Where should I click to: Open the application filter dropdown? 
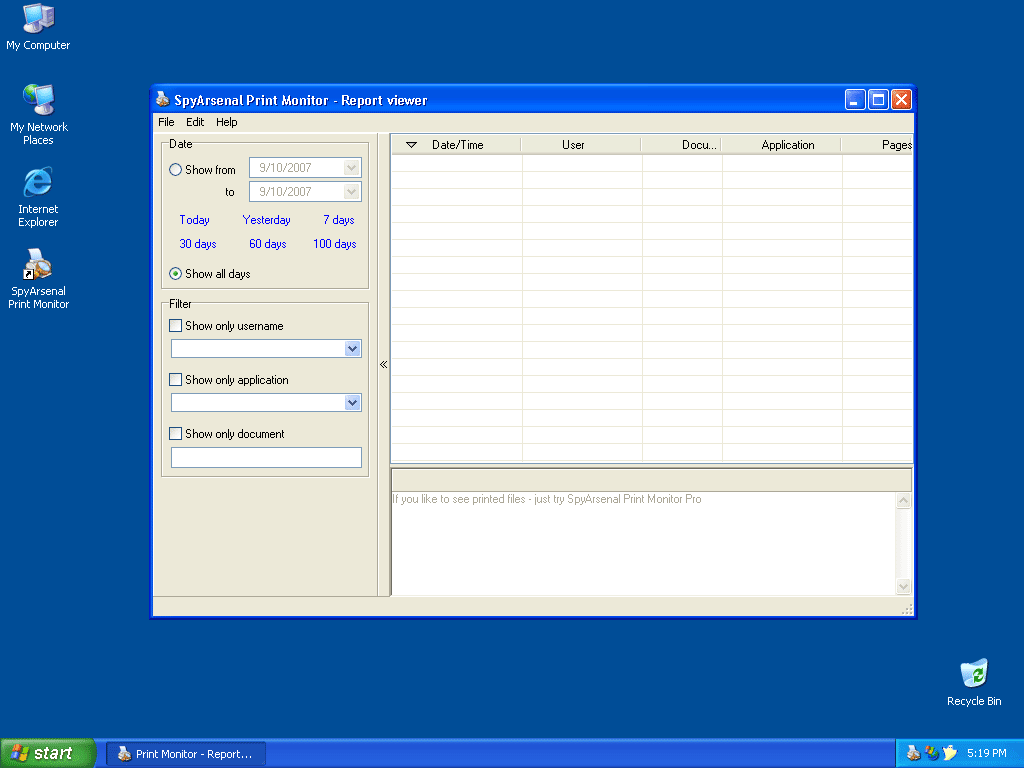tap(352, 403)
